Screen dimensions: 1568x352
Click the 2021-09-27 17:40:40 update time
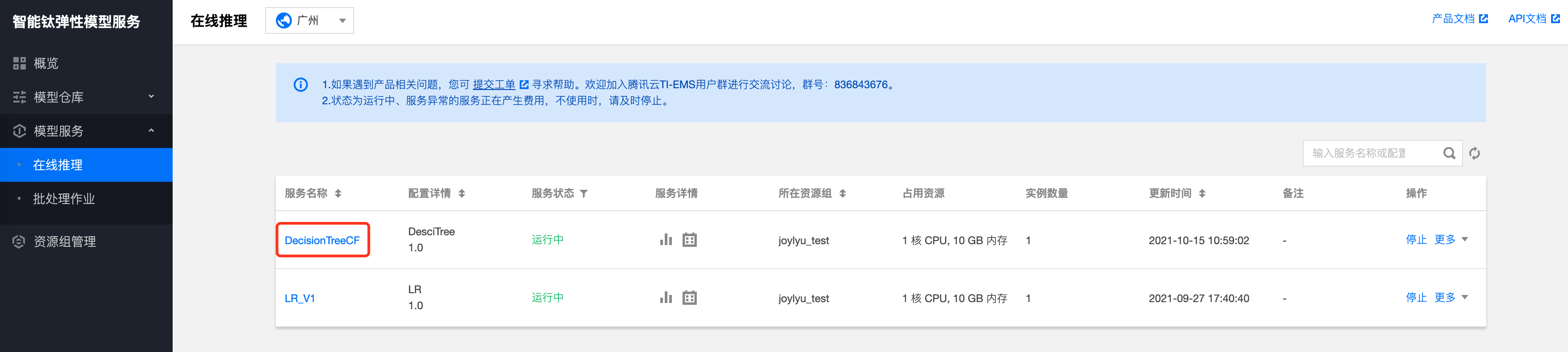click(1199, 299)
